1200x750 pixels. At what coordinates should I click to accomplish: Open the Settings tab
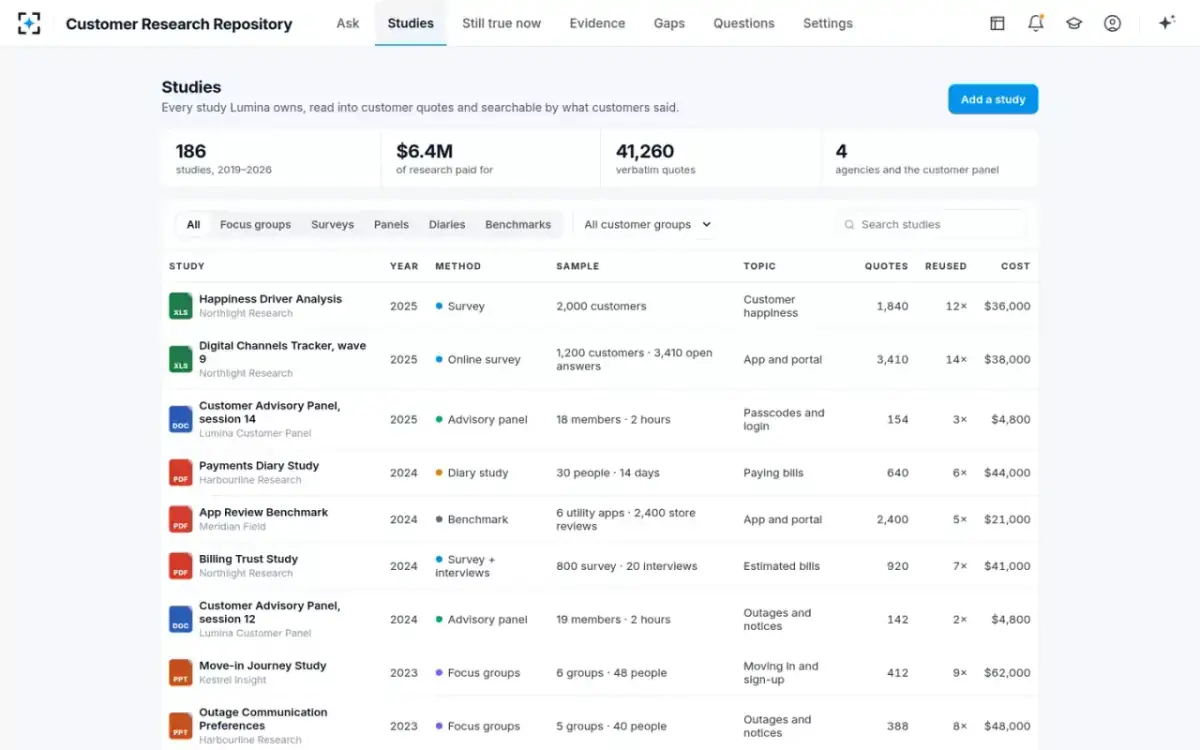click(x=828, y=23)
